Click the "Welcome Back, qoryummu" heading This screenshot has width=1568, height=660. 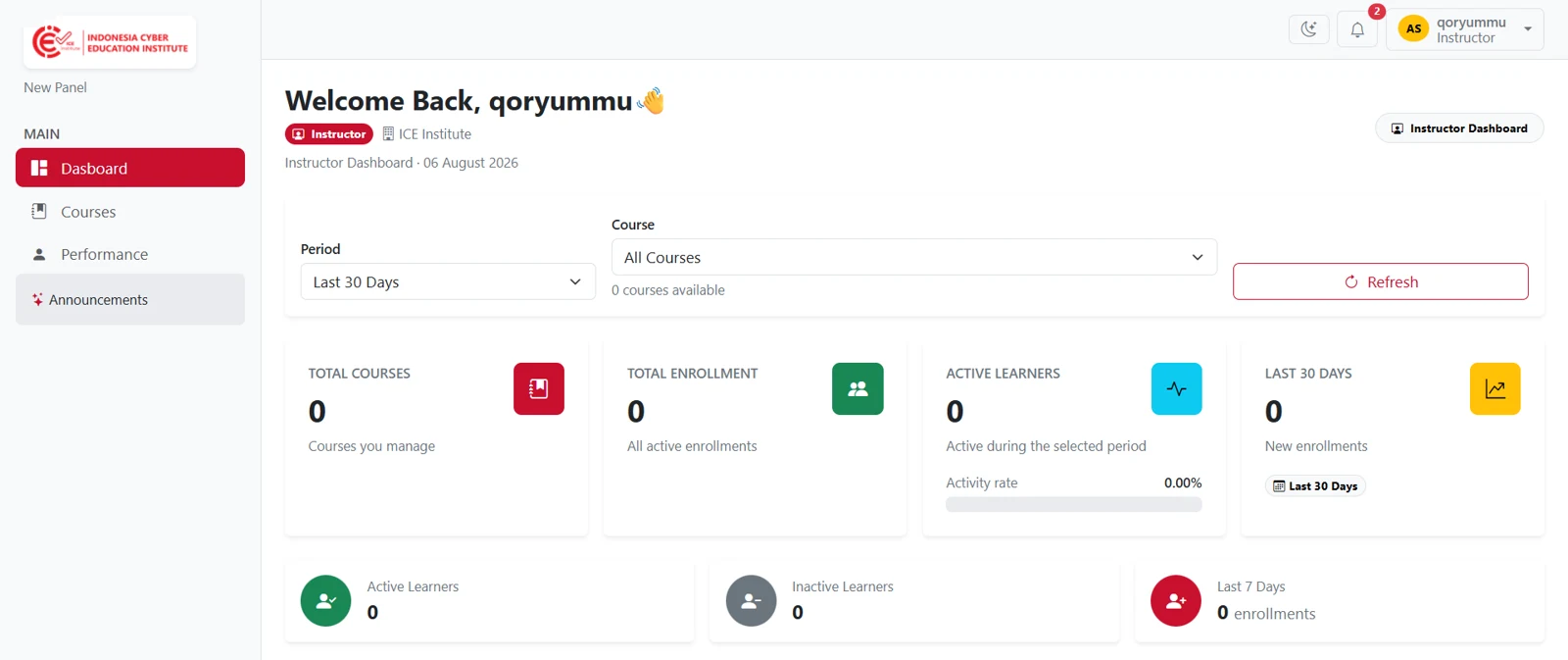click(x=459, y=101)
